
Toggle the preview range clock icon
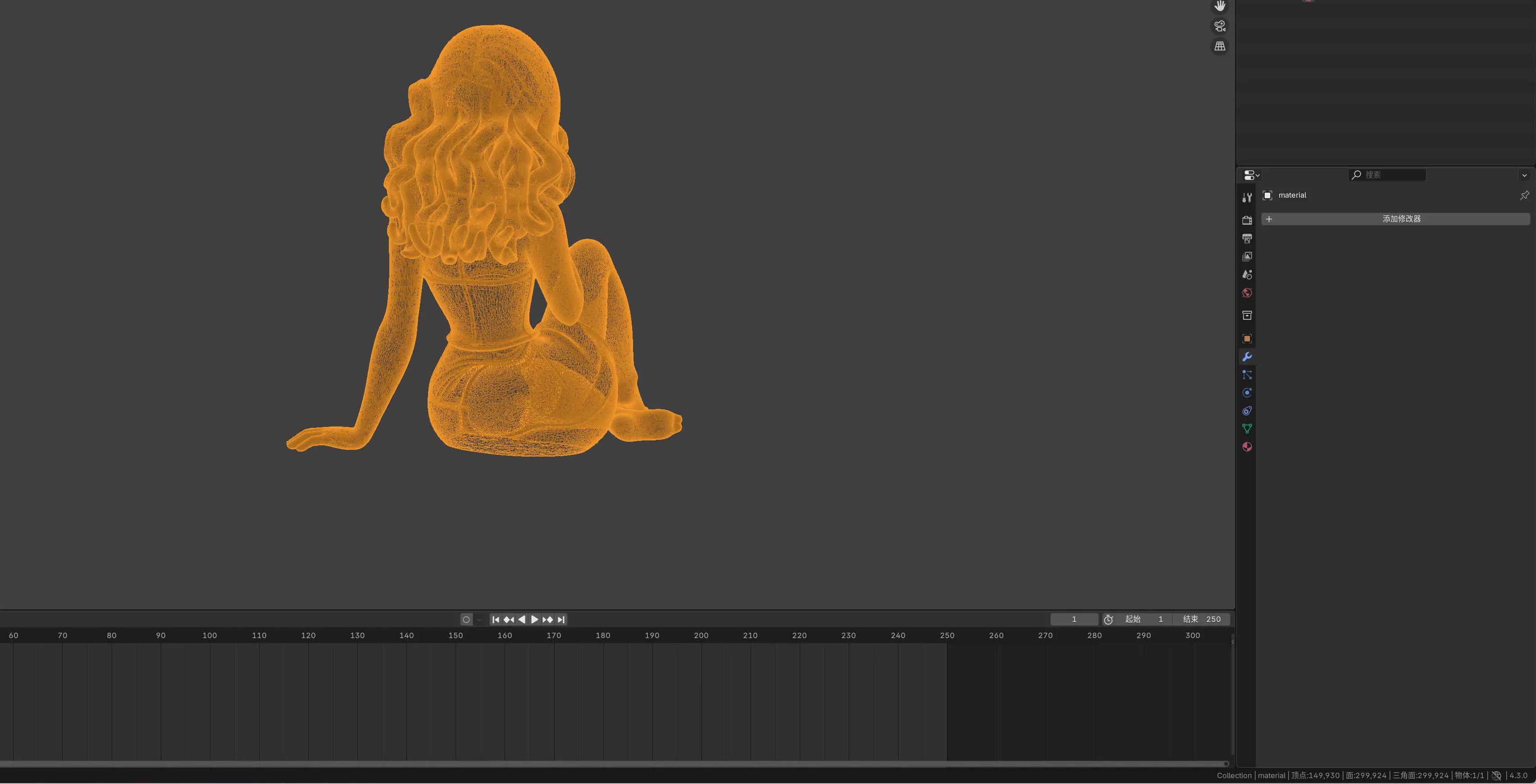pos(1108,620)
